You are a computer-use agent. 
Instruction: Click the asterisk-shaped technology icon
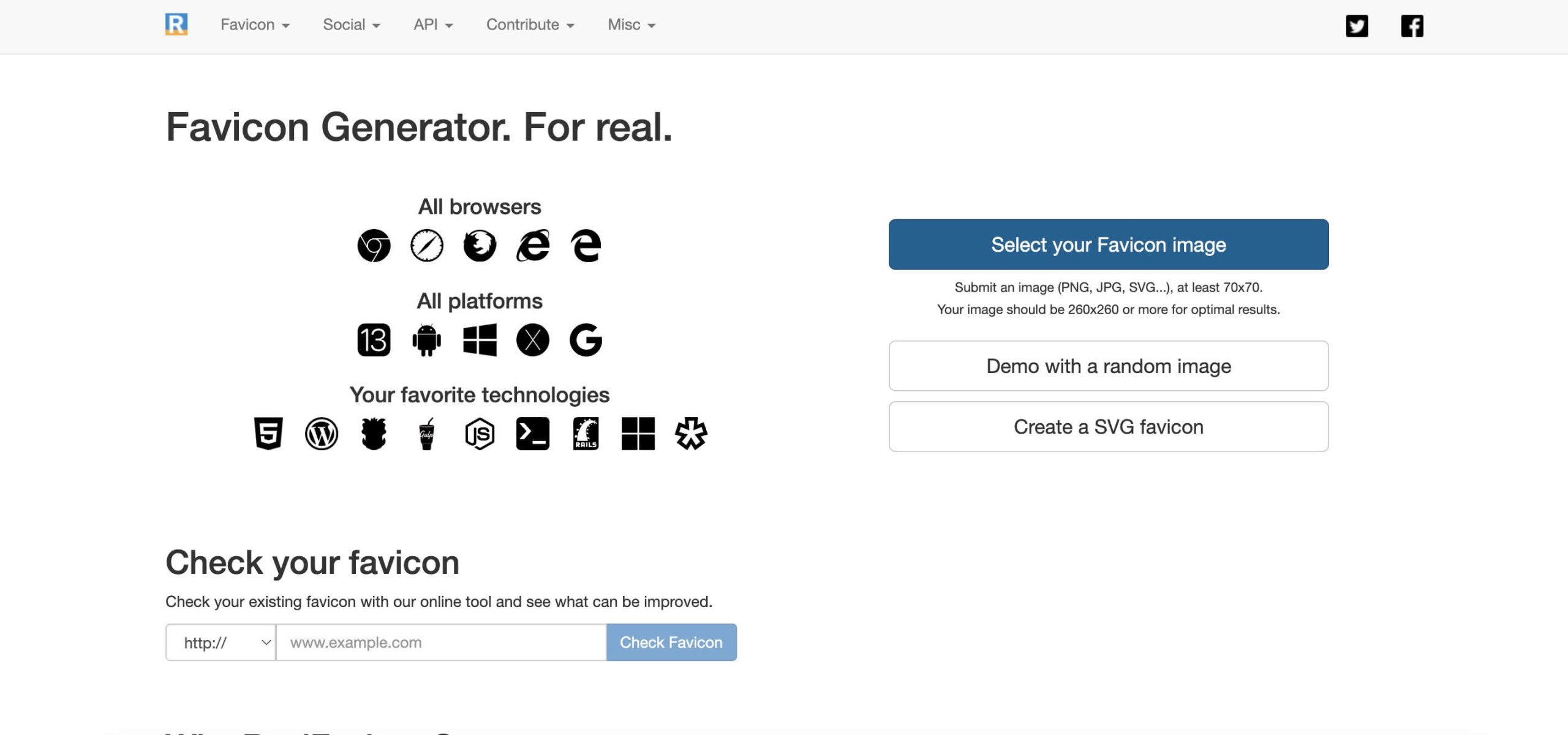(691, 434)
